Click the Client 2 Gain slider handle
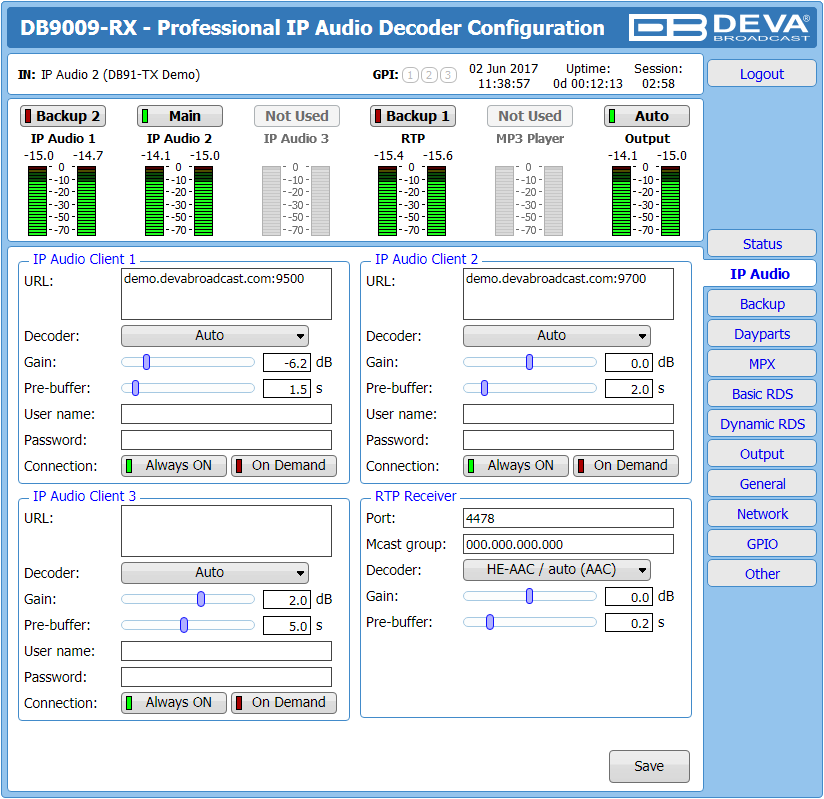The height and width of the screenshot is (799, 824). click(x=530, y=362)
